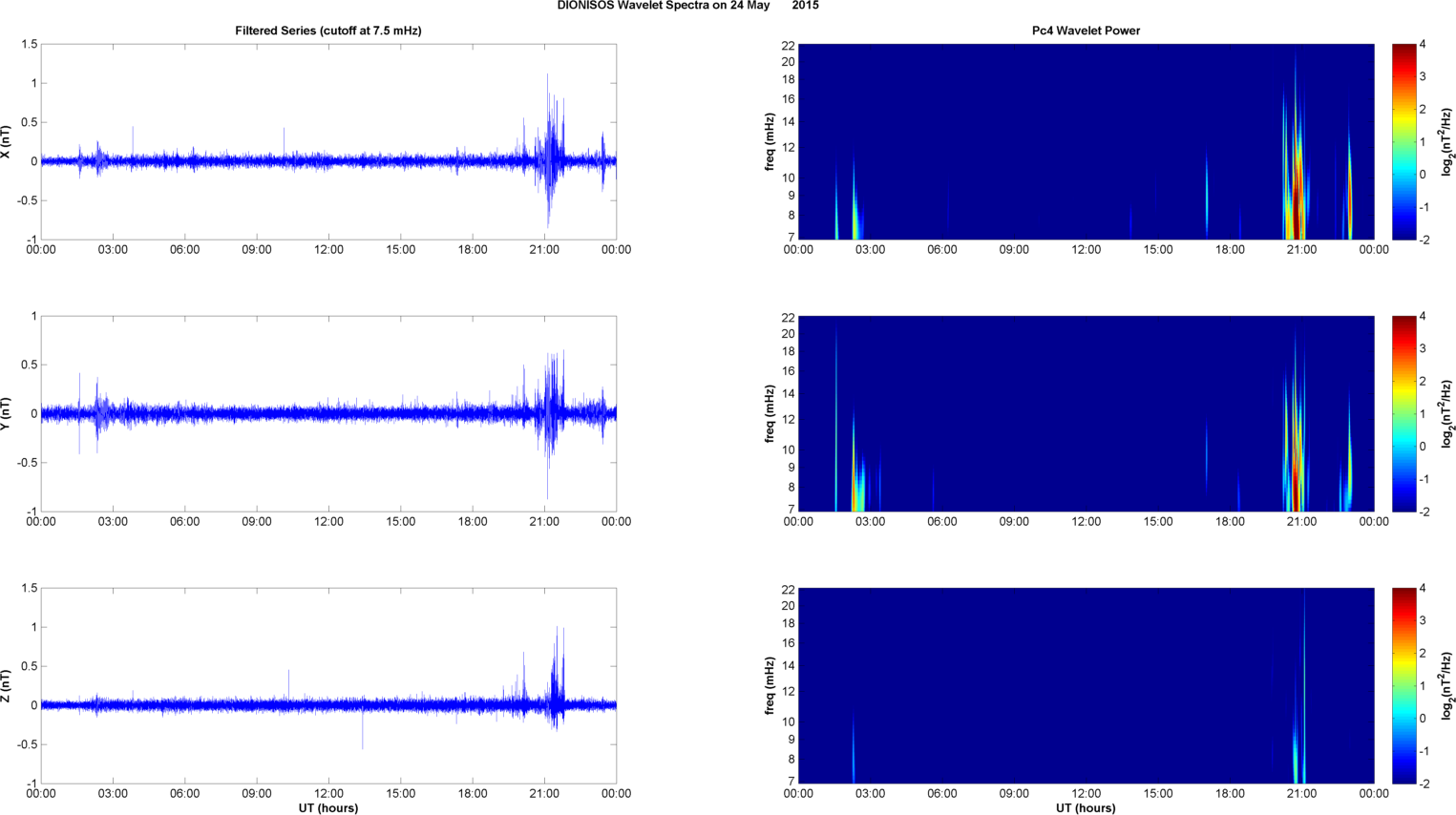Viewport: 1456px width, 815px height.
Task: Click the X component filtered time series plot
Action: click(x=328, y=141)
